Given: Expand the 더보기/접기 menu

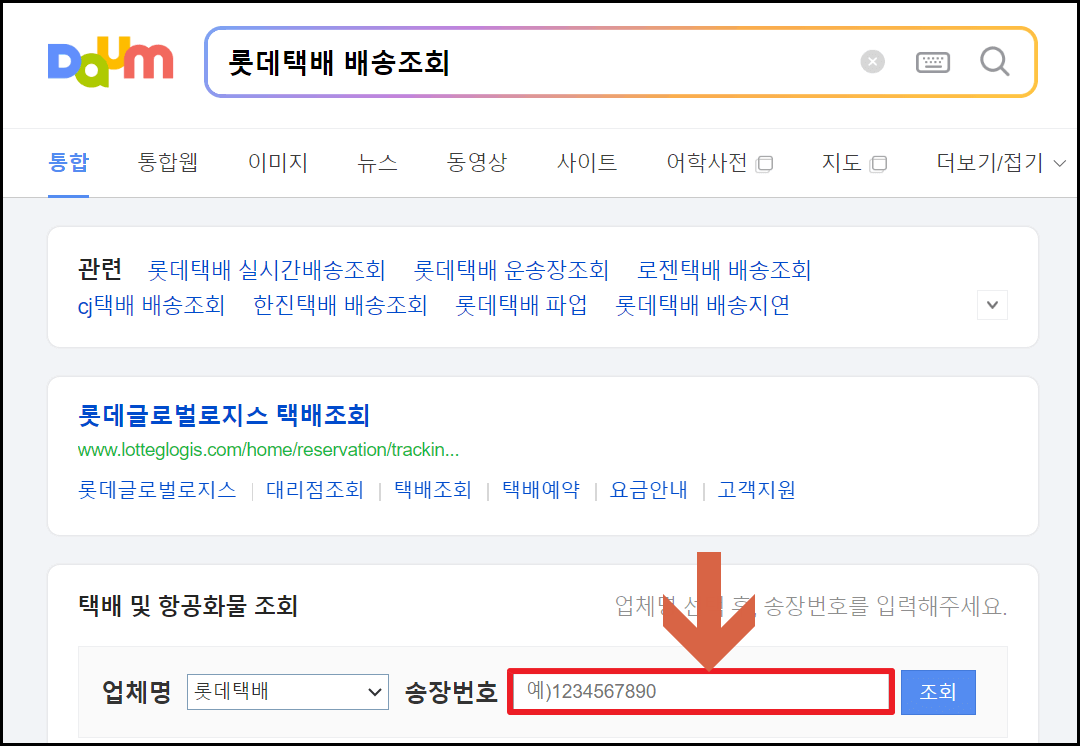Looking at the screenshot, I should click(1001, 163).
